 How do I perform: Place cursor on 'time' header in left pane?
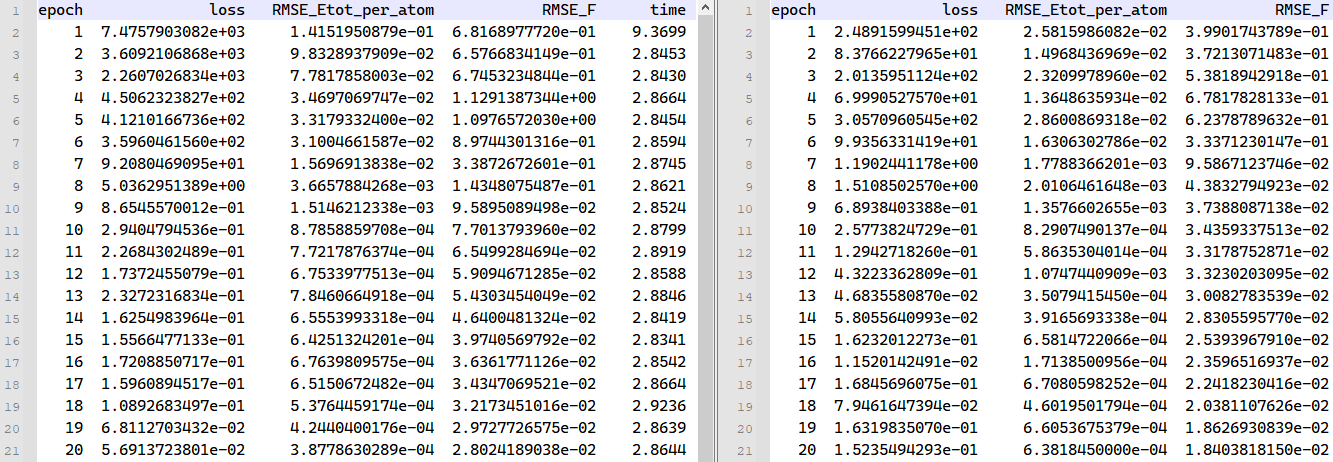(x=668, y=10)
